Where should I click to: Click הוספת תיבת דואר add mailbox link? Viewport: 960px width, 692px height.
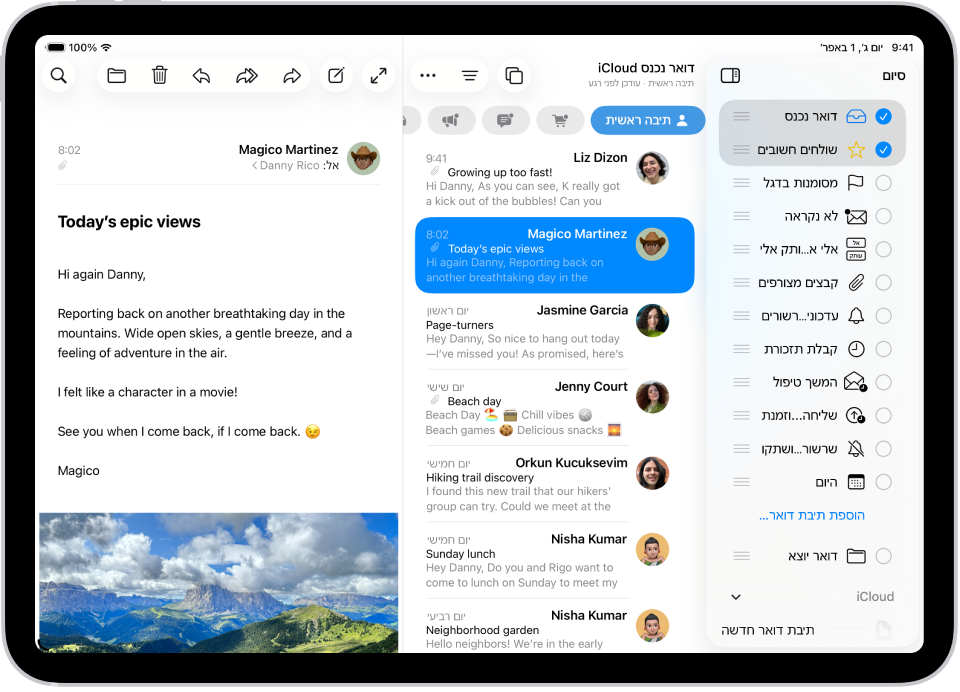[x=812, y=516]
